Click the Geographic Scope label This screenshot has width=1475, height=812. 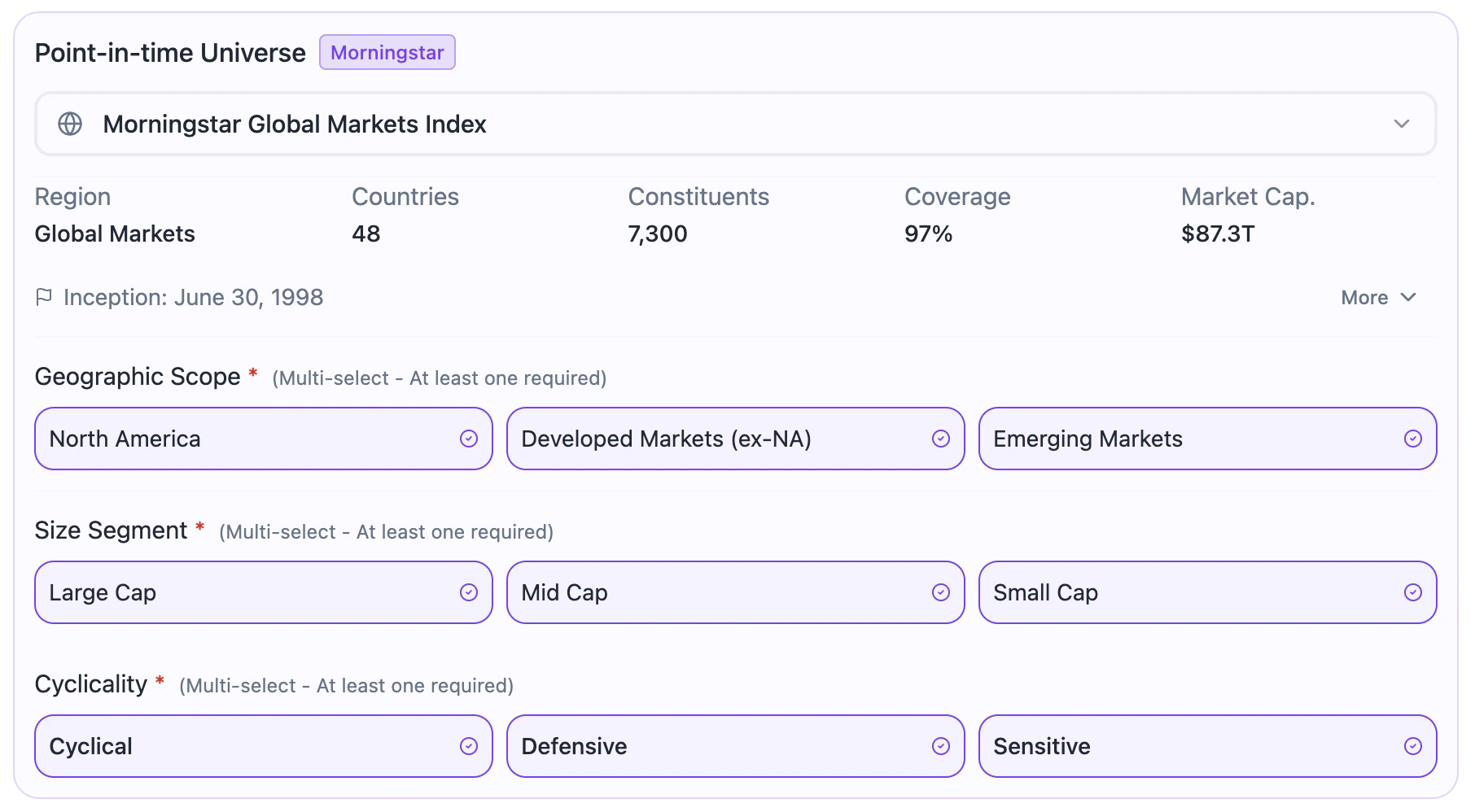pos(138,377)
